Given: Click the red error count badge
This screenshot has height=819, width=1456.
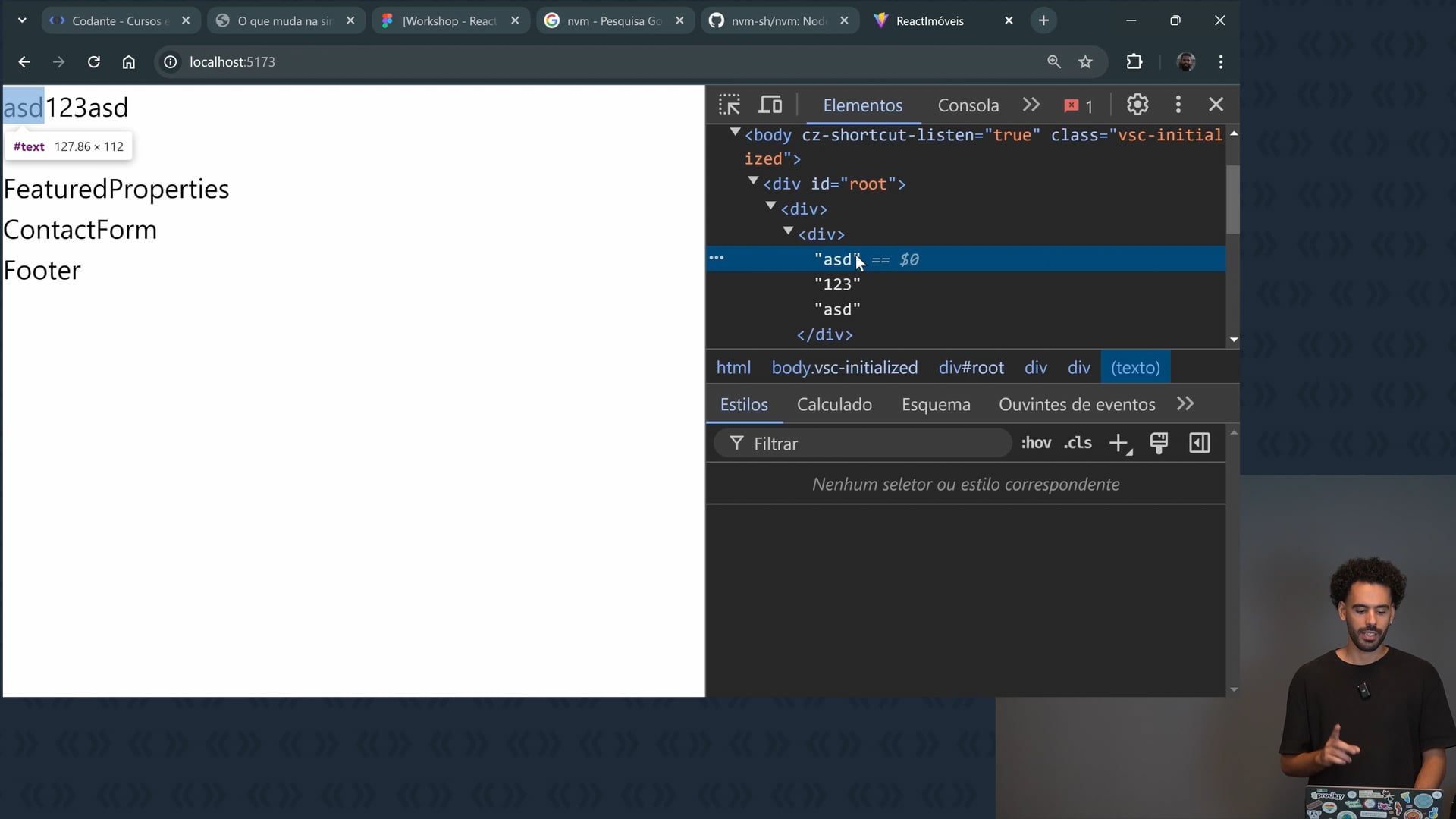Looking at the screenshot, I should (x=1078, y=106).
